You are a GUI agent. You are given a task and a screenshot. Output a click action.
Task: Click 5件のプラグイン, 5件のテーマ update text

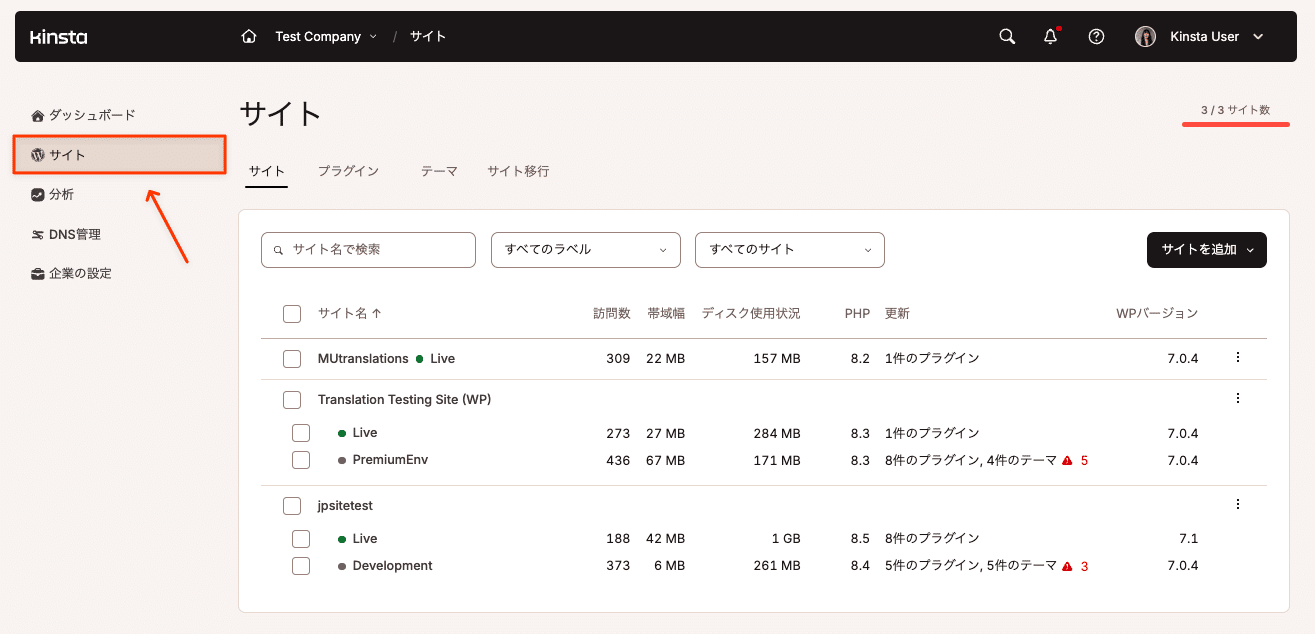pos(970,566)
